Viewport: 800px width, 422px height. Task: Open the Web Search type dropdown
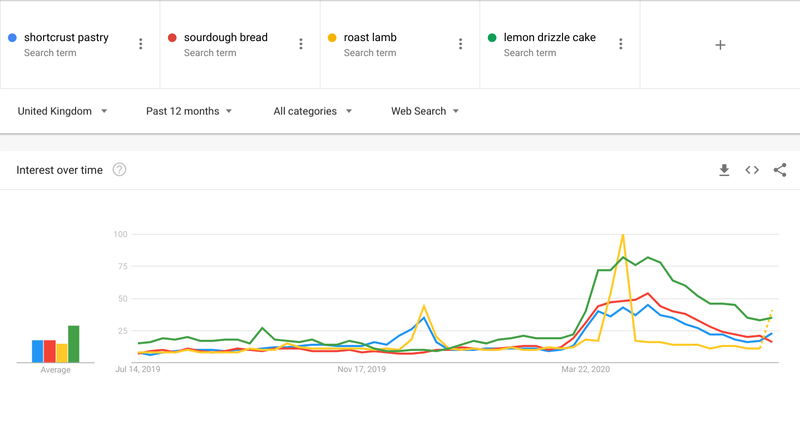[424, 111]
